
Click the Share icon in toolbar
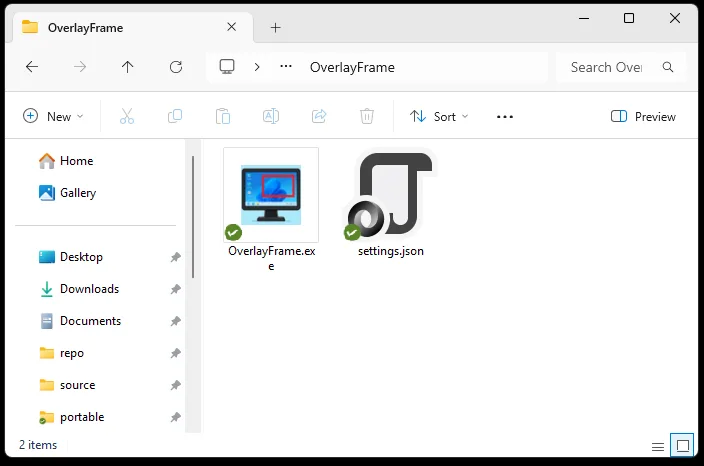click(319, 116)
